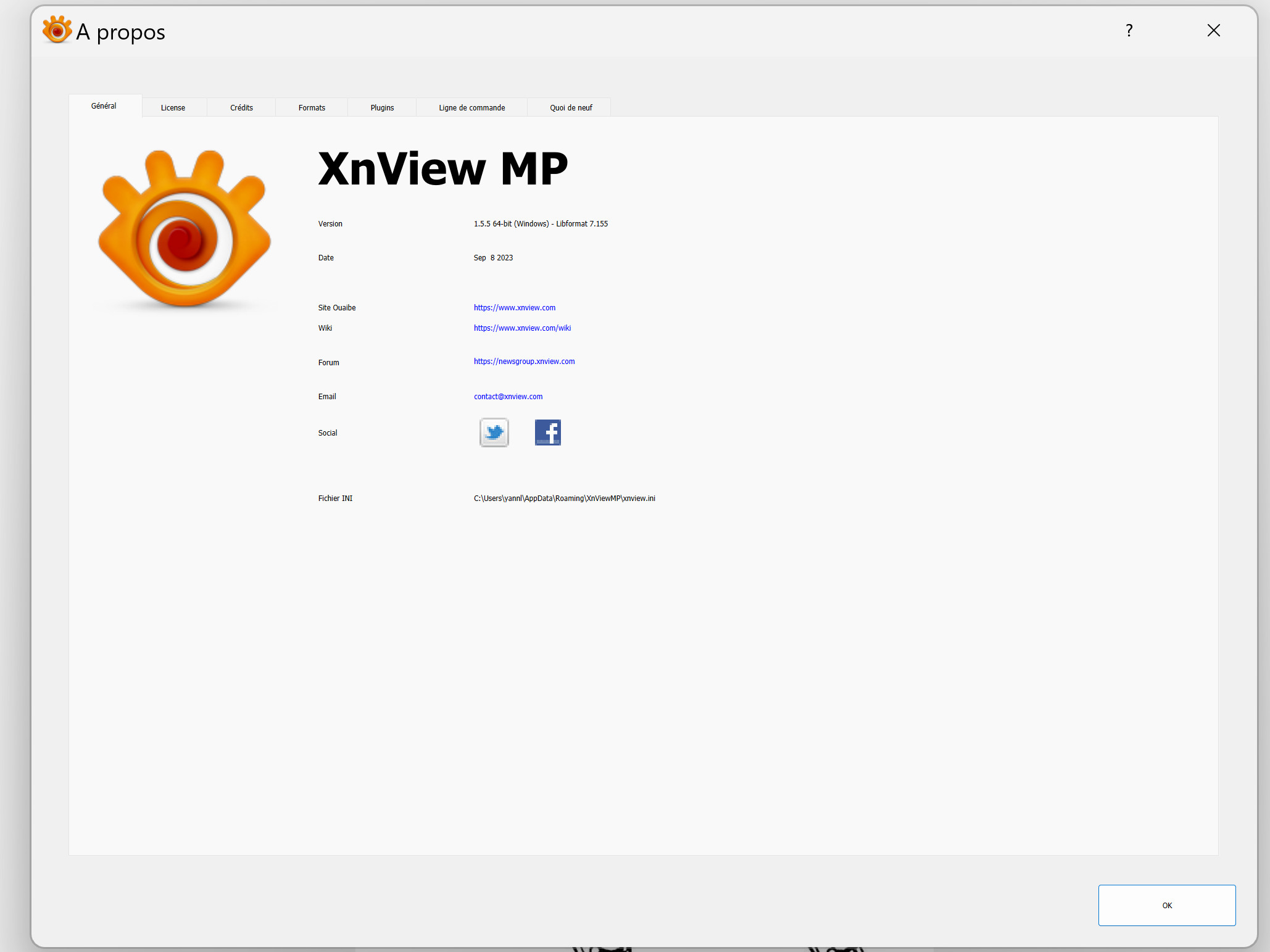Click the version number text
The height and width of the screenshot is (952, 1270).
(541, 223)
